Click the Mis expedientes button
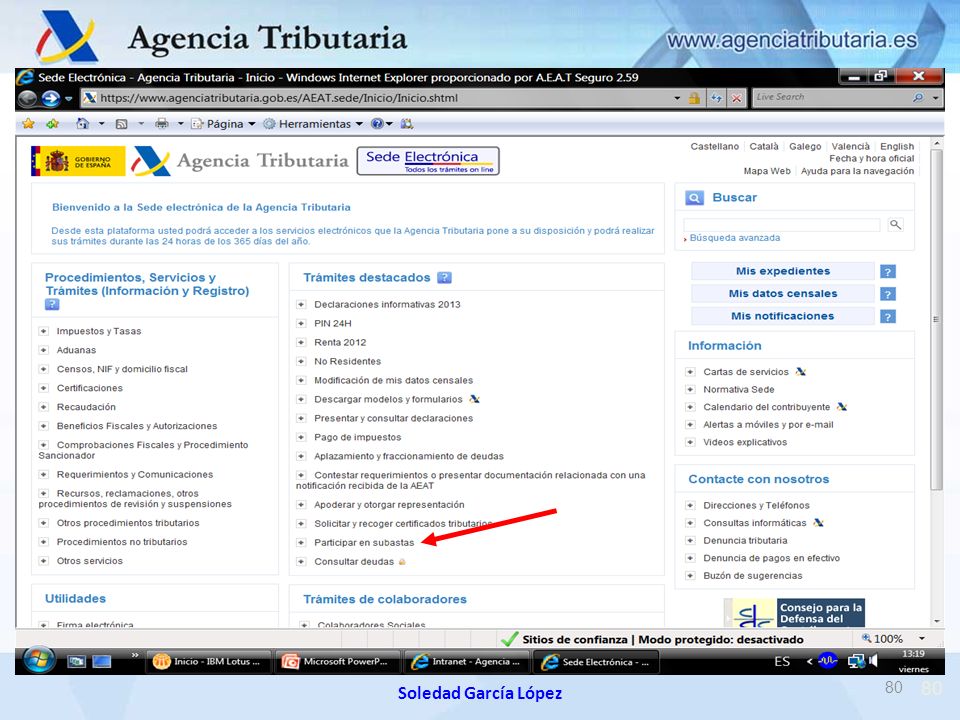This screenshot has height=720, width=960. (782, 271)
